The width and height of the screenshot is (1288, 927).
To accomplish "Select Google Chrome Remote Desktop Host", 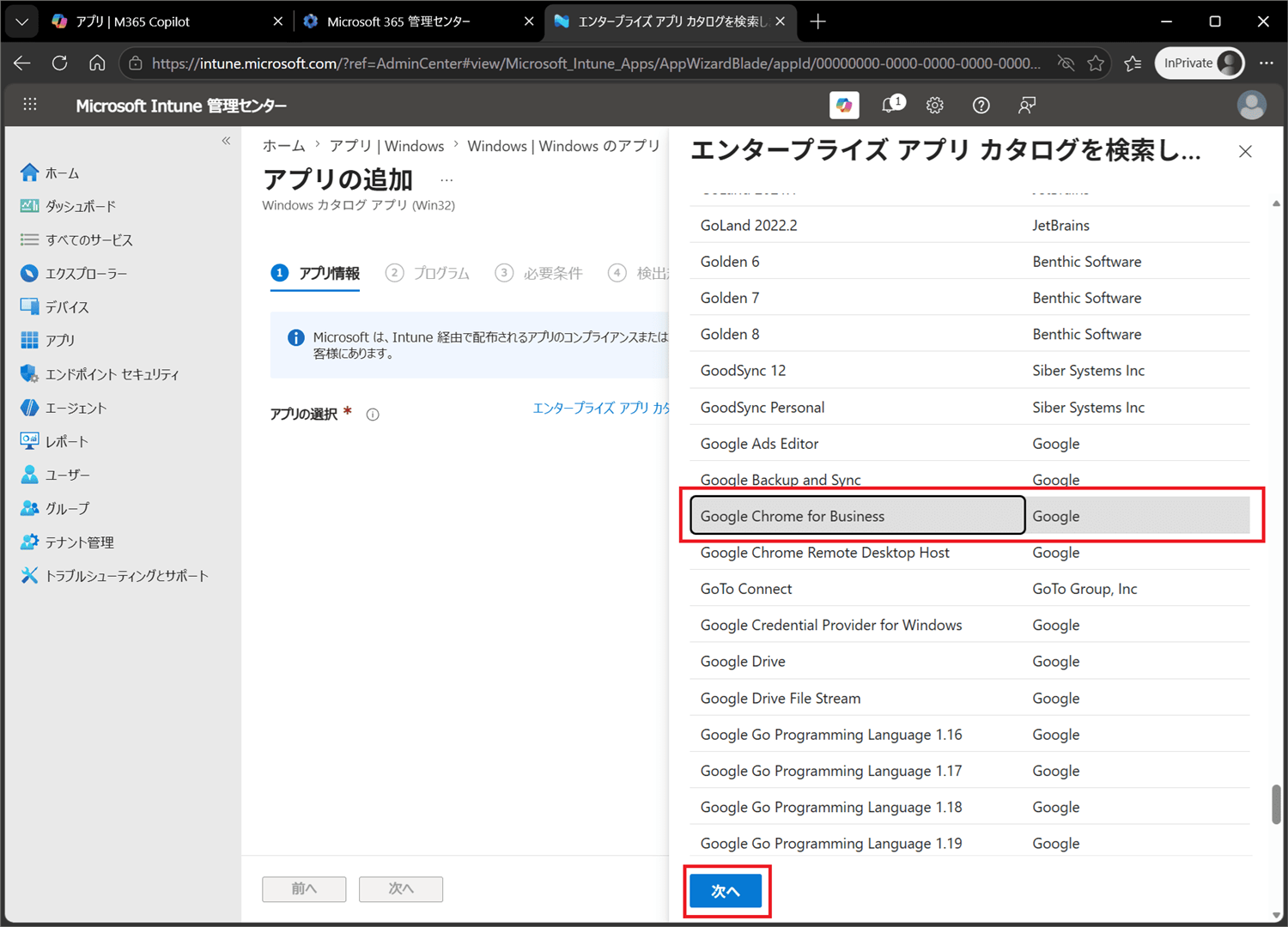I will 970,552.
